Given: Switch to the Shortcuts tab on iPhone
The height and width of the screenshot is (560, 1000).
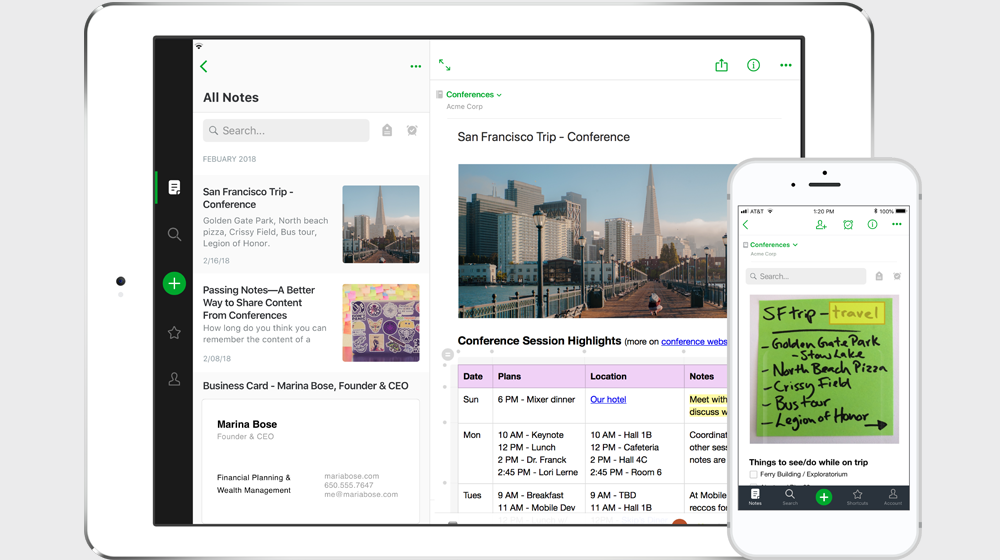Looking at the screenshot, I should pos(857,496).
